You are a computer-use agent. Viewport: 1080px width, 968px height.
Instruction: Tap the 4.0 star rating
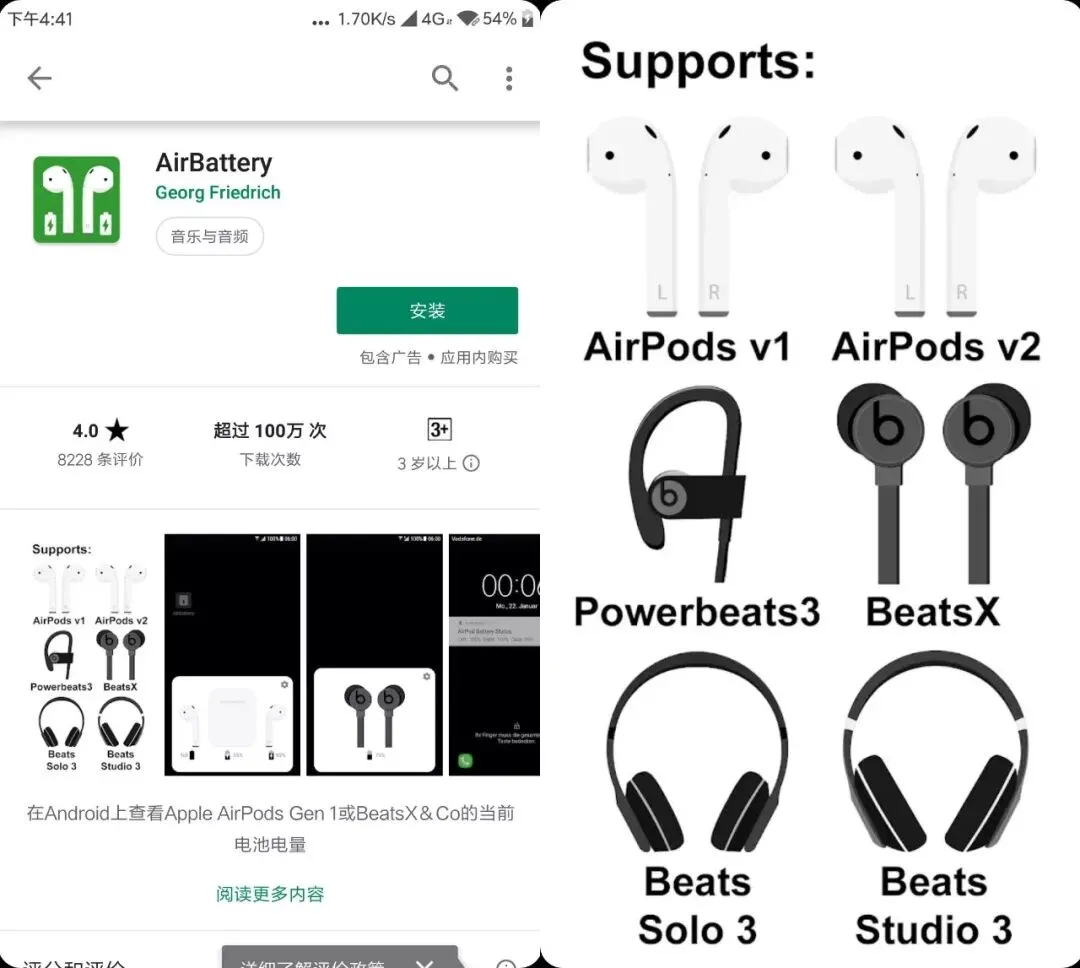click(101, 431)
